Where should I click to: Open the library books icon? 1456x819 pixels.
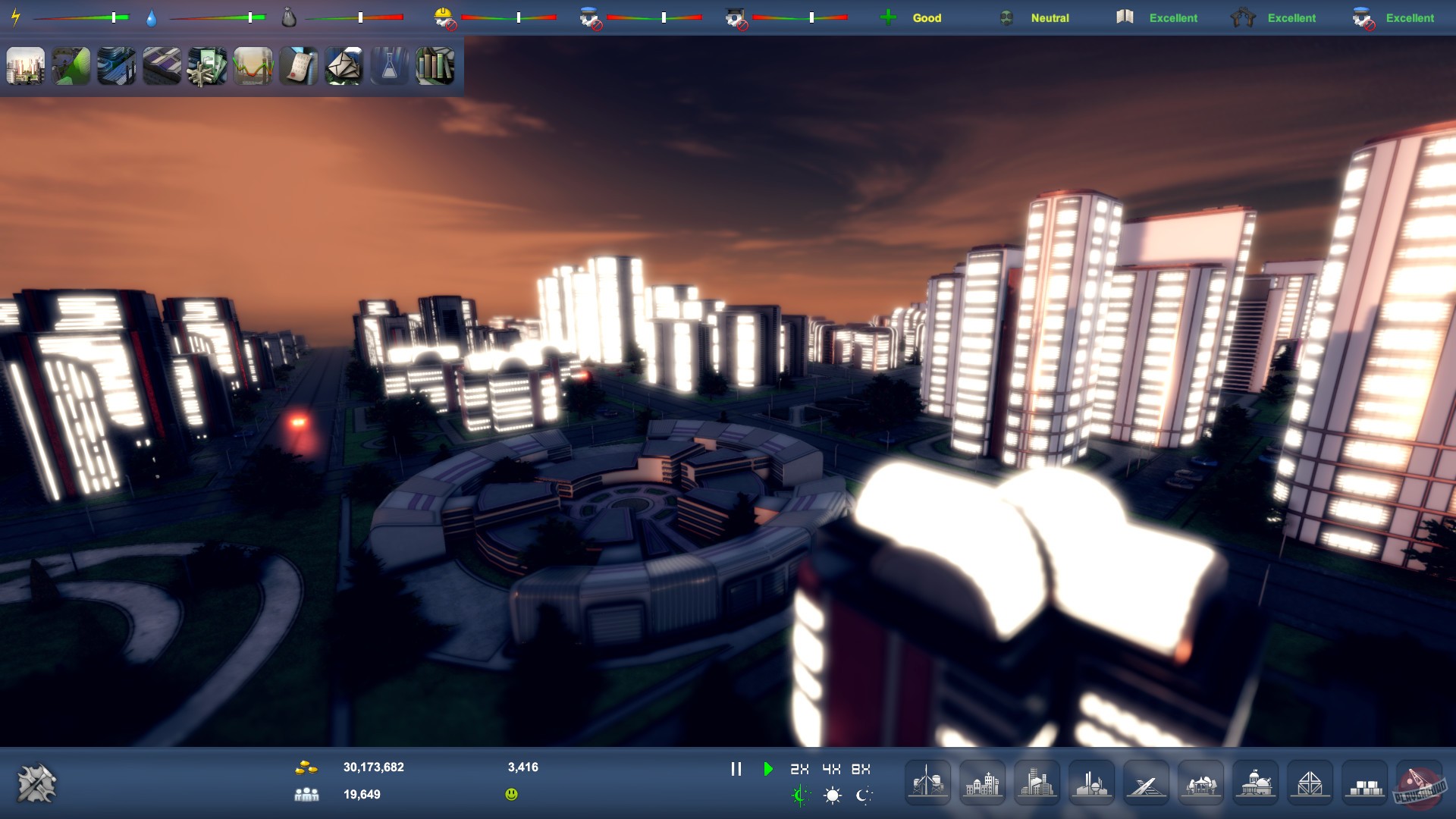(x=435, y=66)
